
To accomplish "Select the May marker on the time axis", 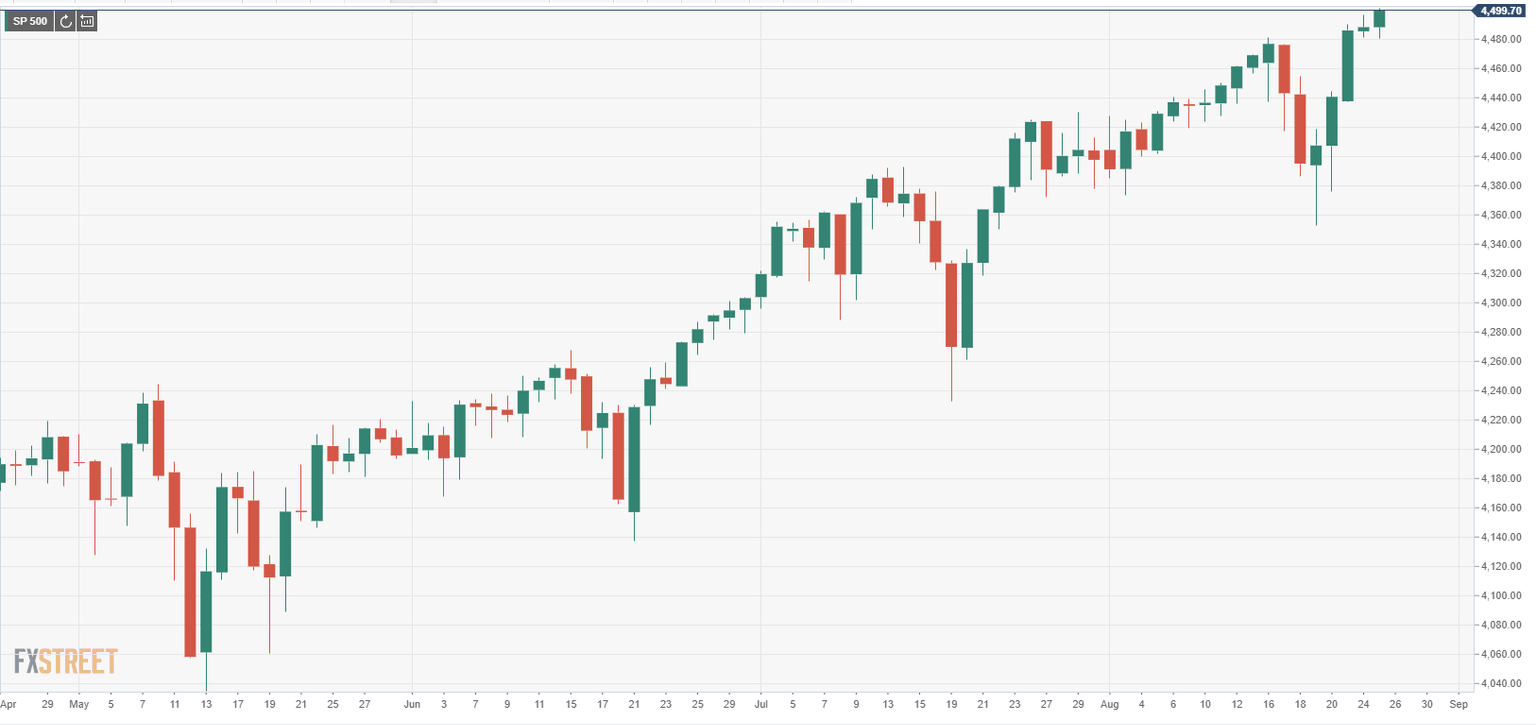I will 79,704.
